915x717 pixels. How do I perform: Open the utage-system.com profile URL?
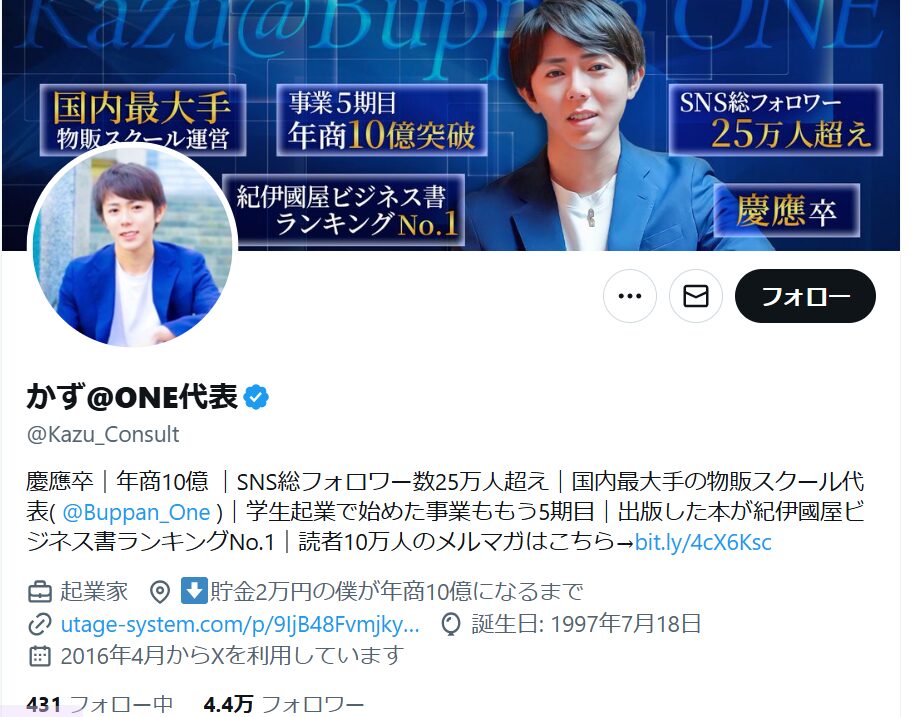tap(240, 624)
